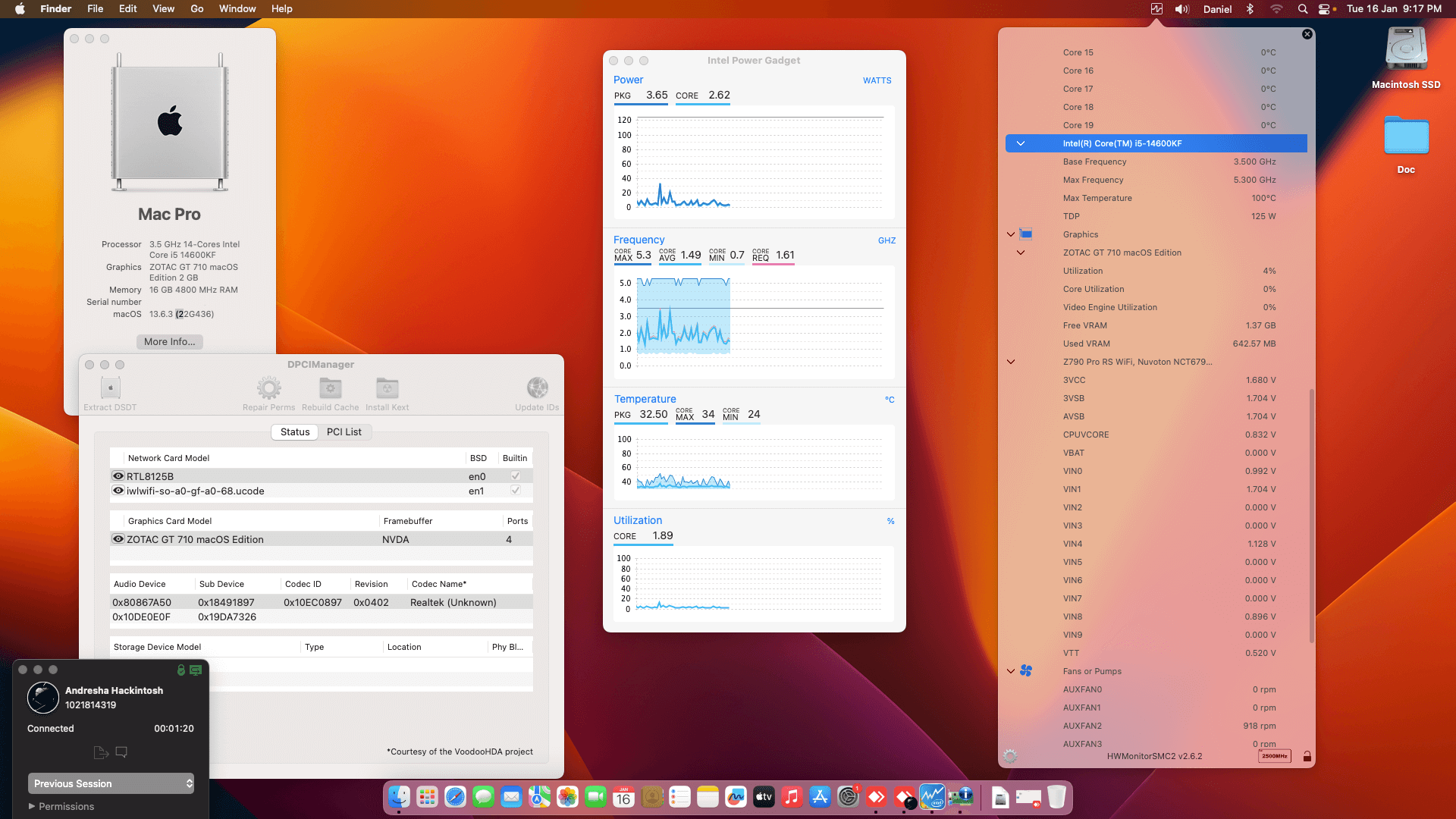Open Safari from the Dock

point(455,797)
